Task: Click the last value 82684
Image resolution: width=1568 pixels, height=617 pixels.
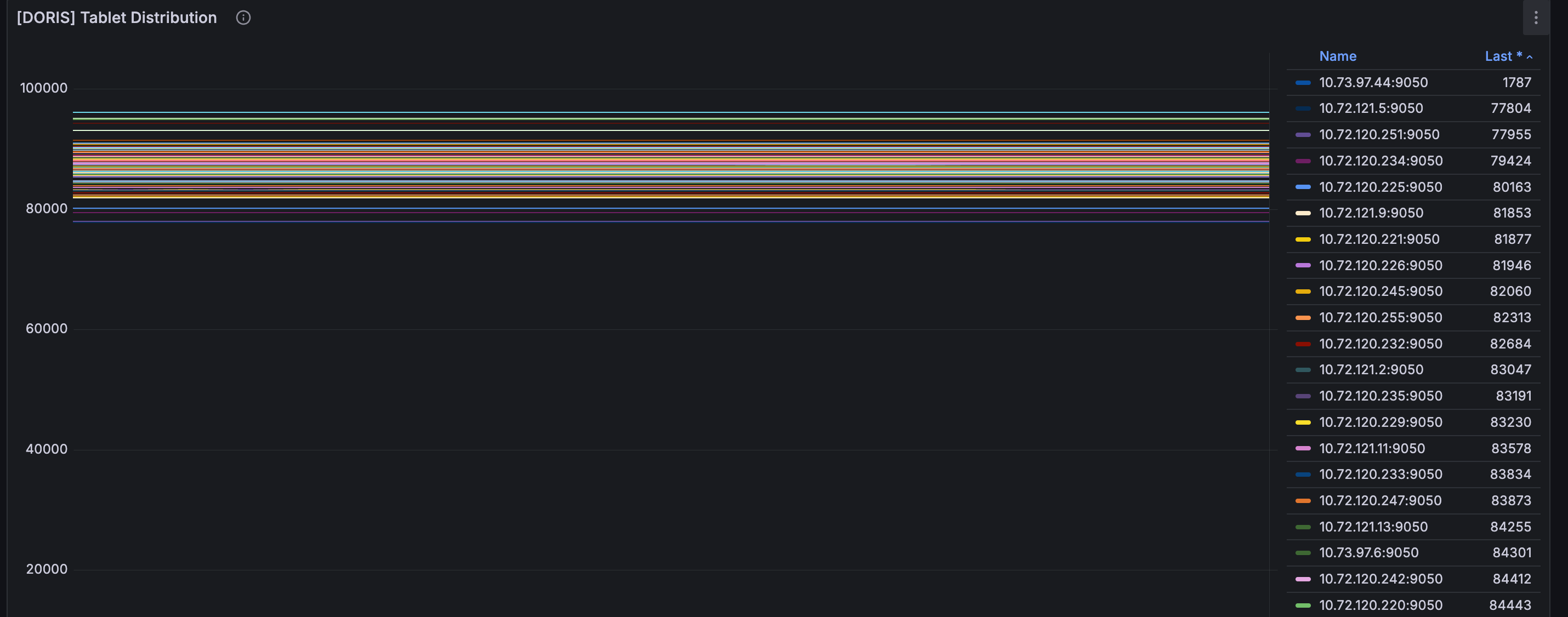Action: (1510, 344)
